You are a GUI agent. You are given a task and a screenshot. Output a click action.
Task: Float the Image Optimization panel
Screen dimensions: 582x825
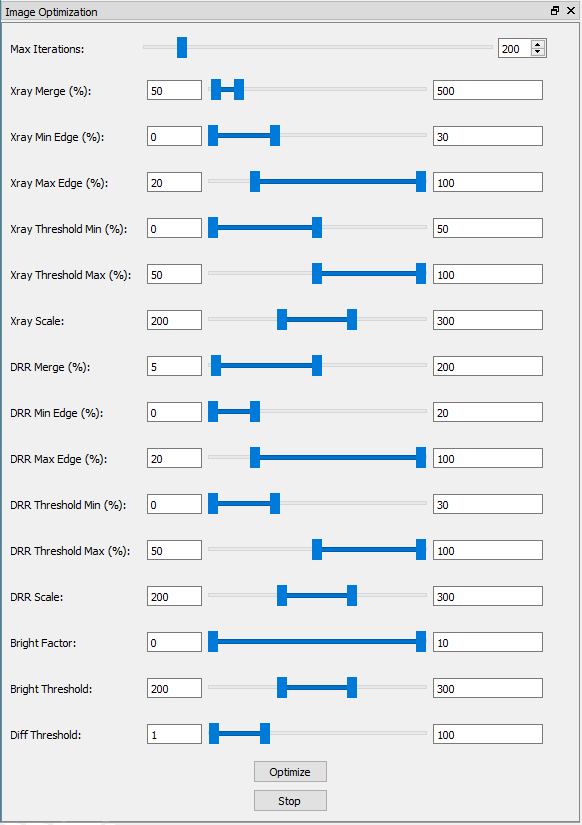click(x=555, y=11)
